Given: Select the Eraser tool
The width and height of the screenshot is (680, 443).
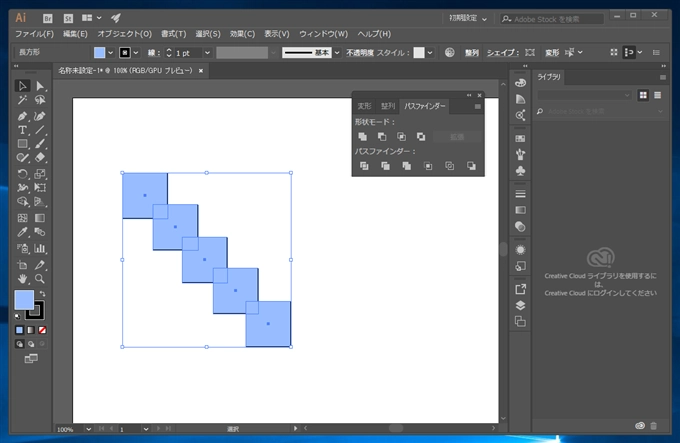Looking at the screenshot, I should coord(40,158).
